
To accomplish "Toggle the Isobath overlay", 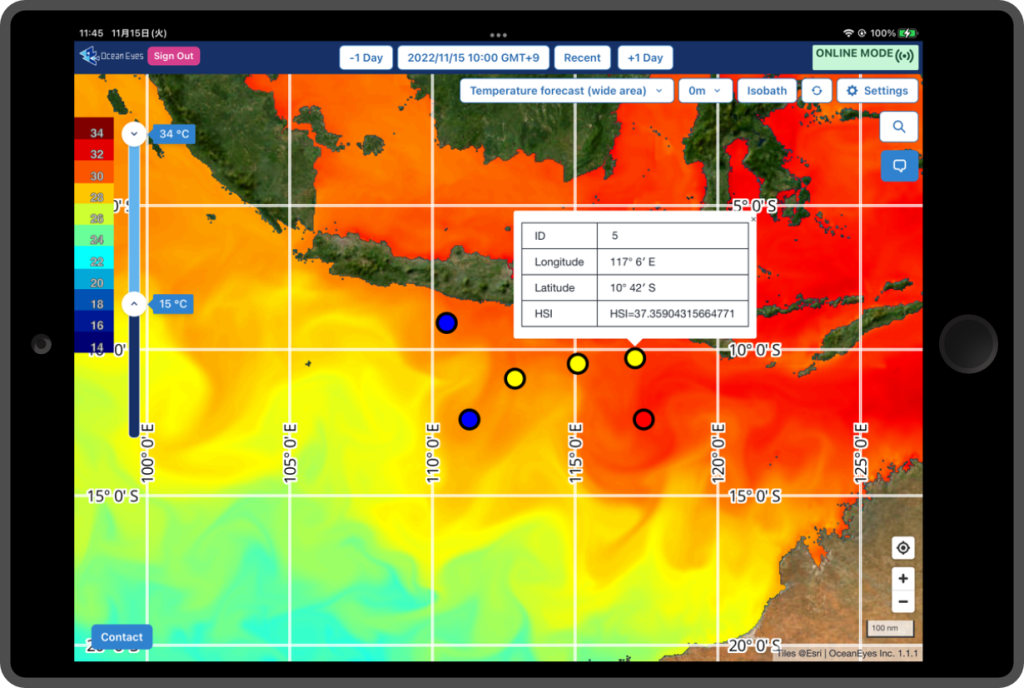I will [767, 91].
